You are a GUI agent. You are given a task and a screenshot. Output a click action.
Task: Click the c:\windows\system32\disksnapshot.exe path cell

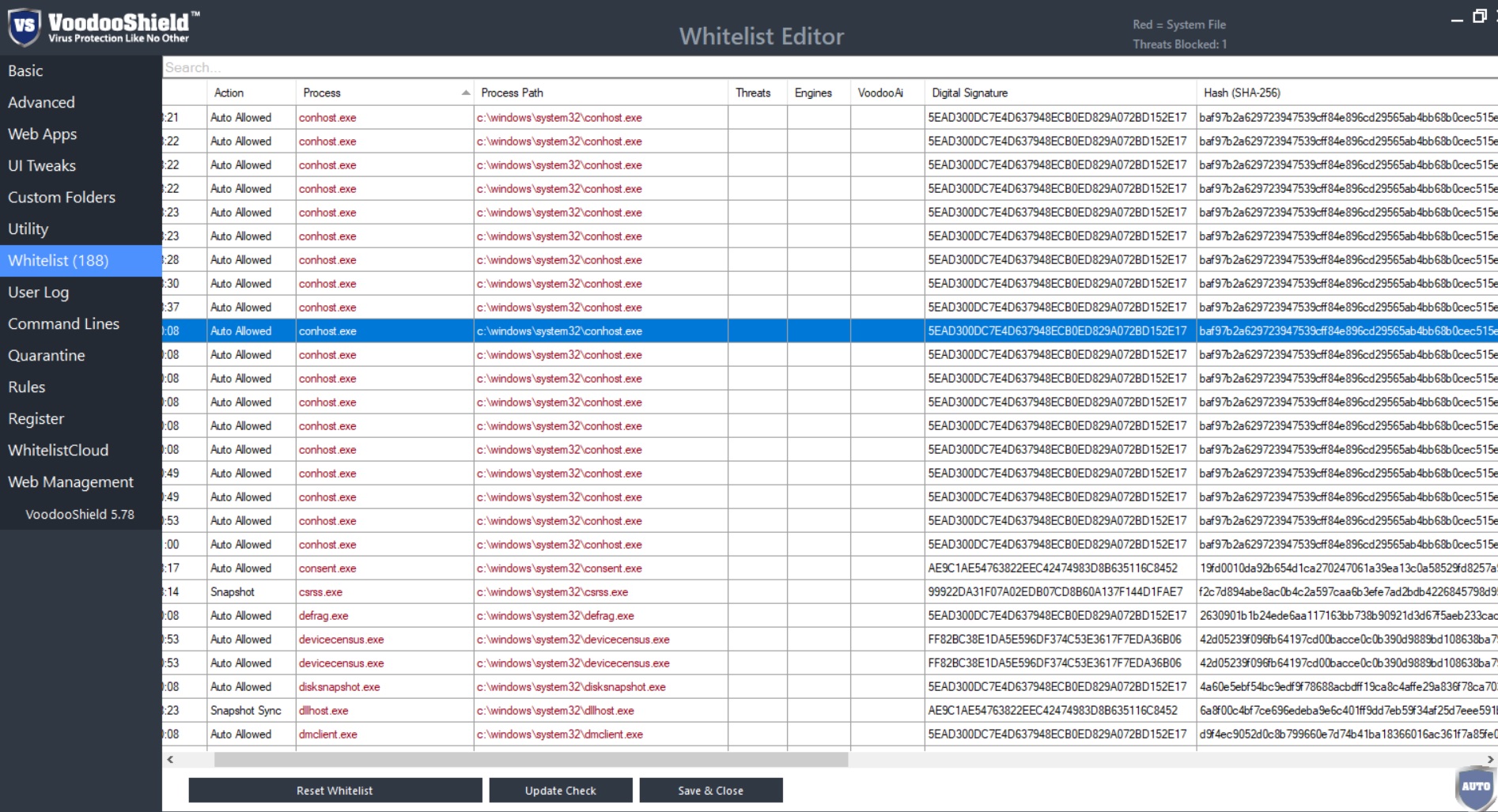(601, 687)
